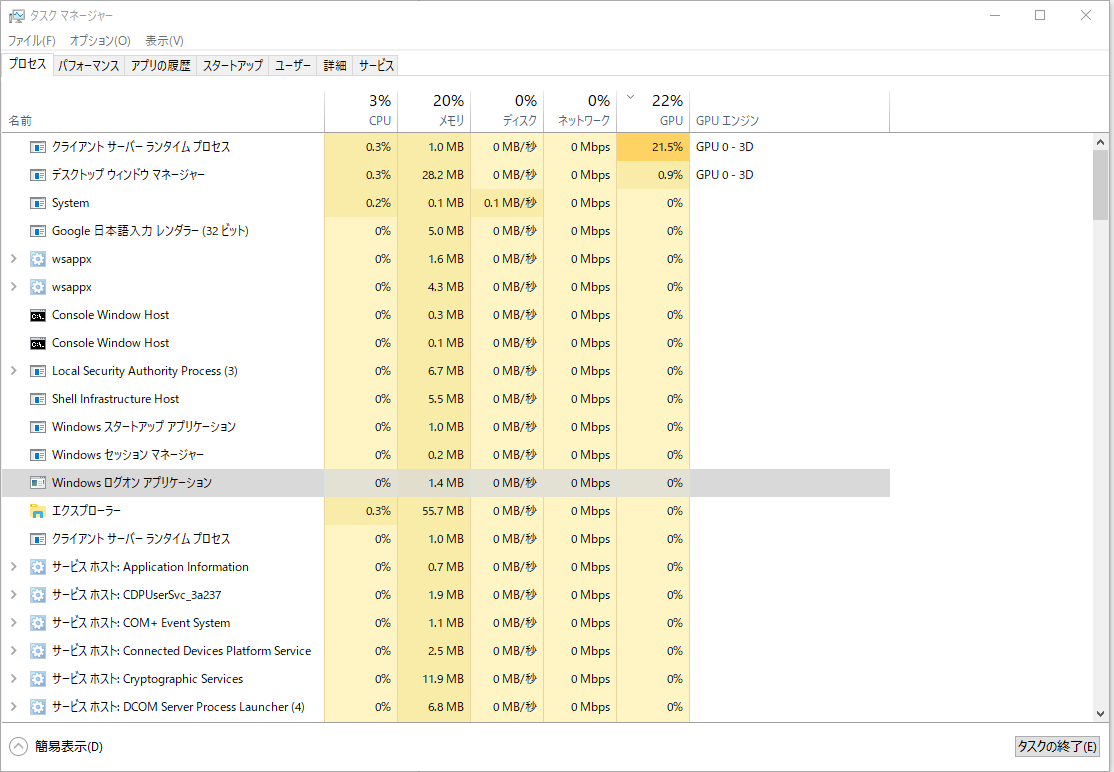Screen dimensions: 1114x772
Task: Open the オプション(O) menu
Action: point(99,41)
